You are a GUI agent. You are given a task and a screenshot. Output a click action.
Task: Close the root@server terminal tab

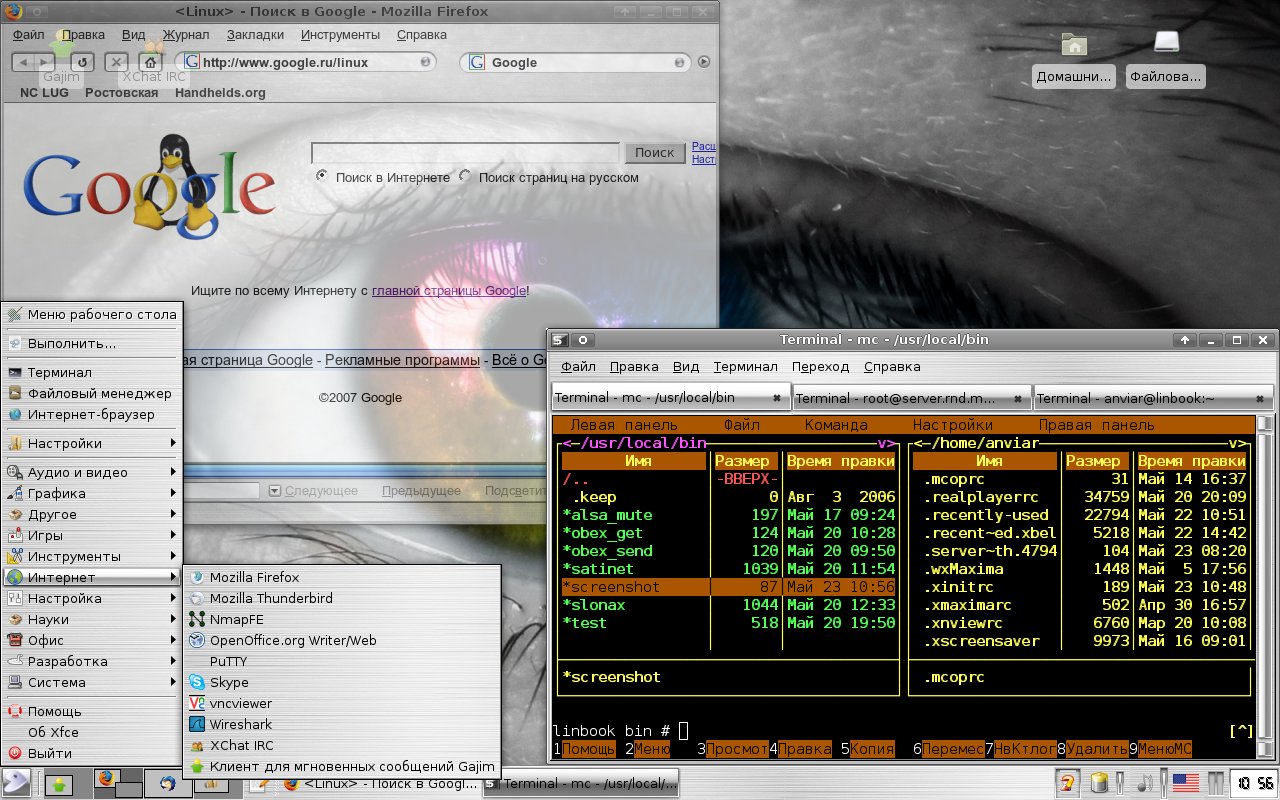[1018, 398]
